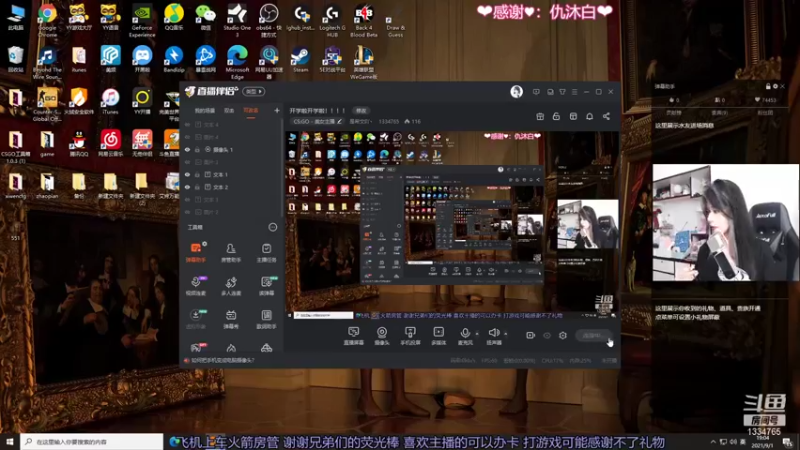The width and height of the screenshot is (800, 450).
Task: Click layer list vertical scrollbar
Action: click(283, 168)
